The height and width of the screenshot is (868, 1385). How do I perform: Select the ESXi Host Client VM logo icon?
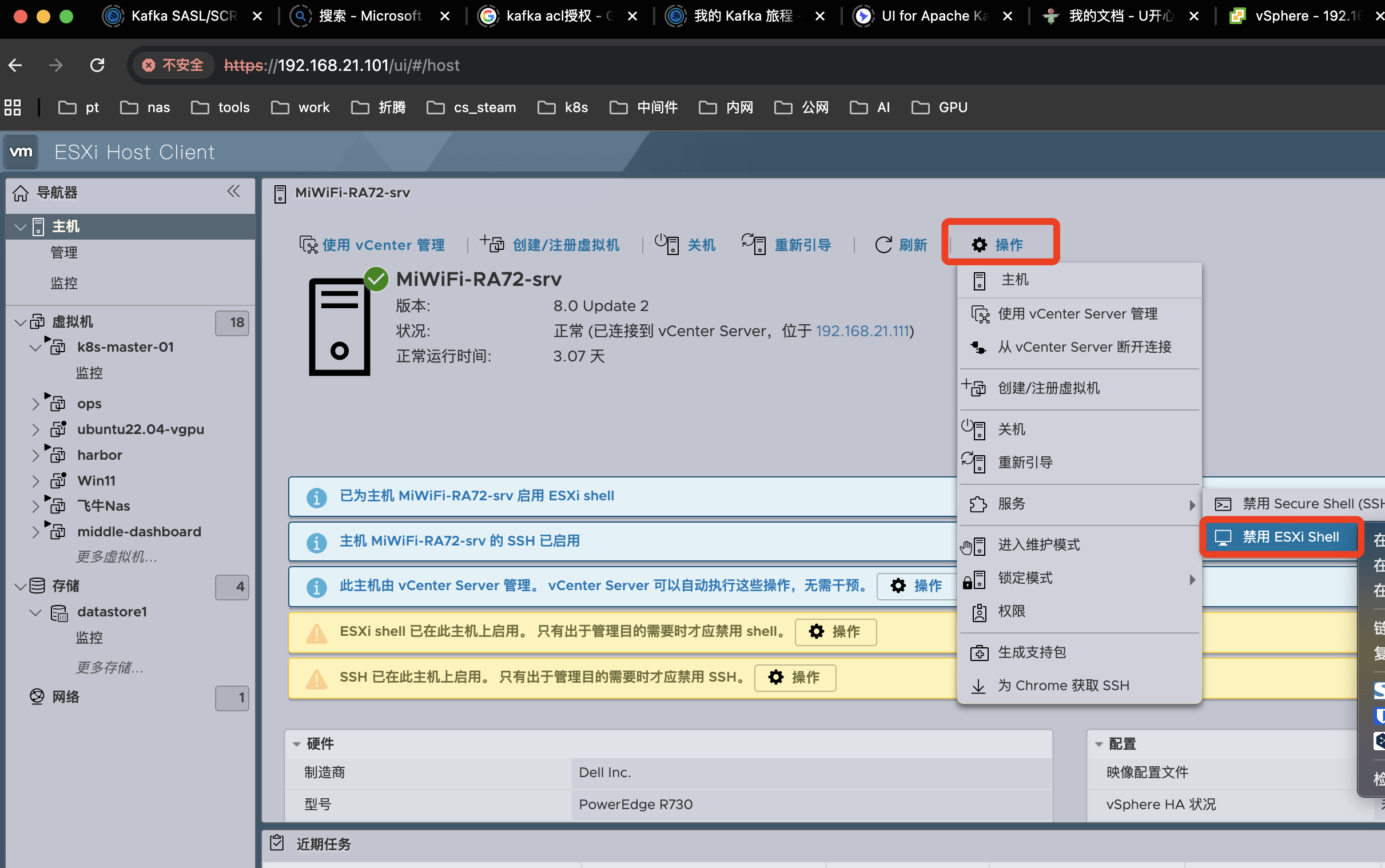(21, 152)
